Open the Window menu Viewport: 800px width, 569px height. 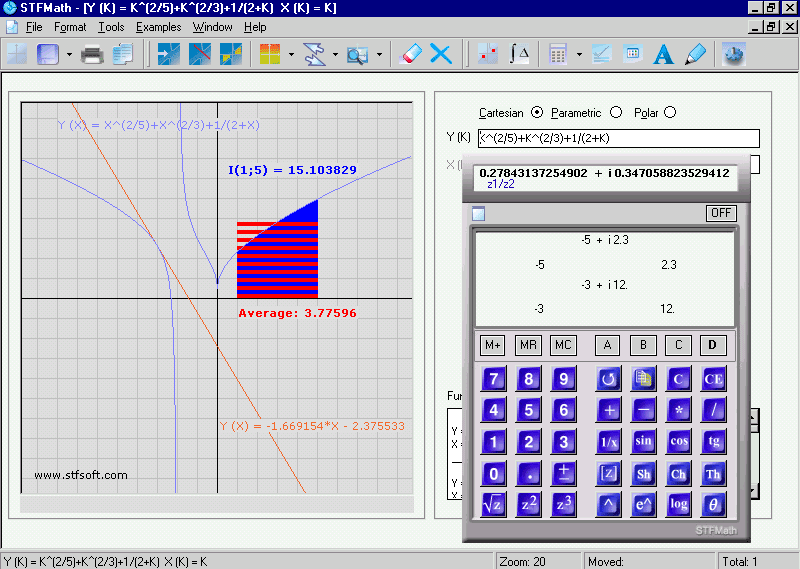(x=212, y=27)
